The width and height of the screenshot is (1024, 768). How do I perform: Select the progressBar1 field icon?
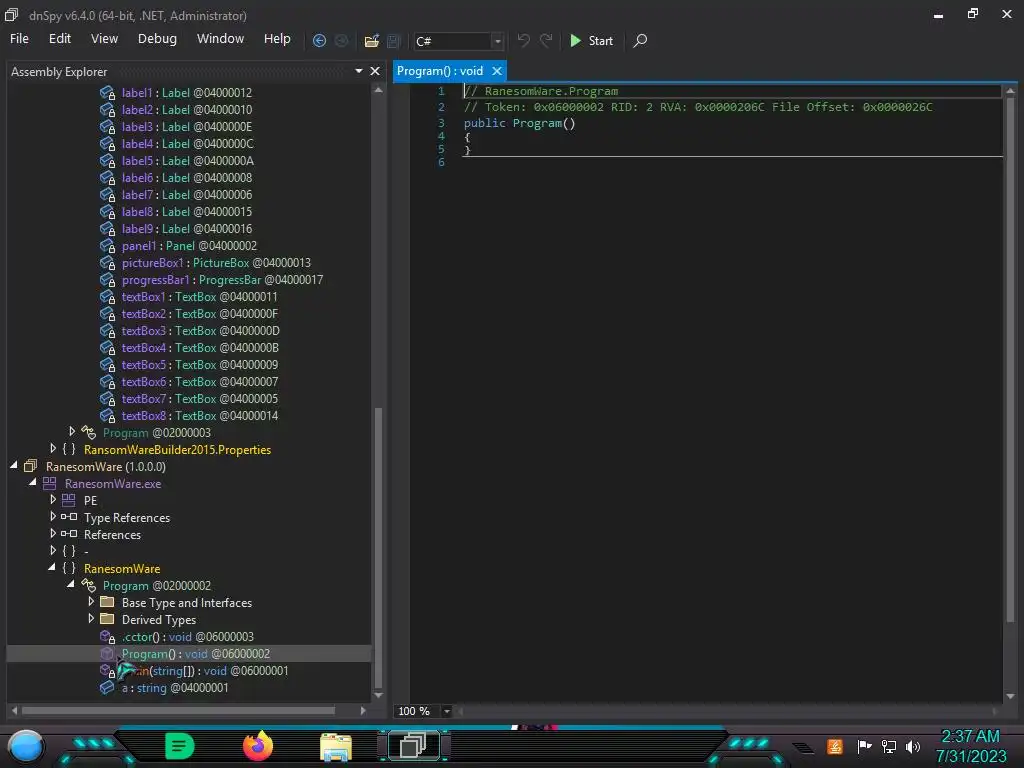click(107, 280)
